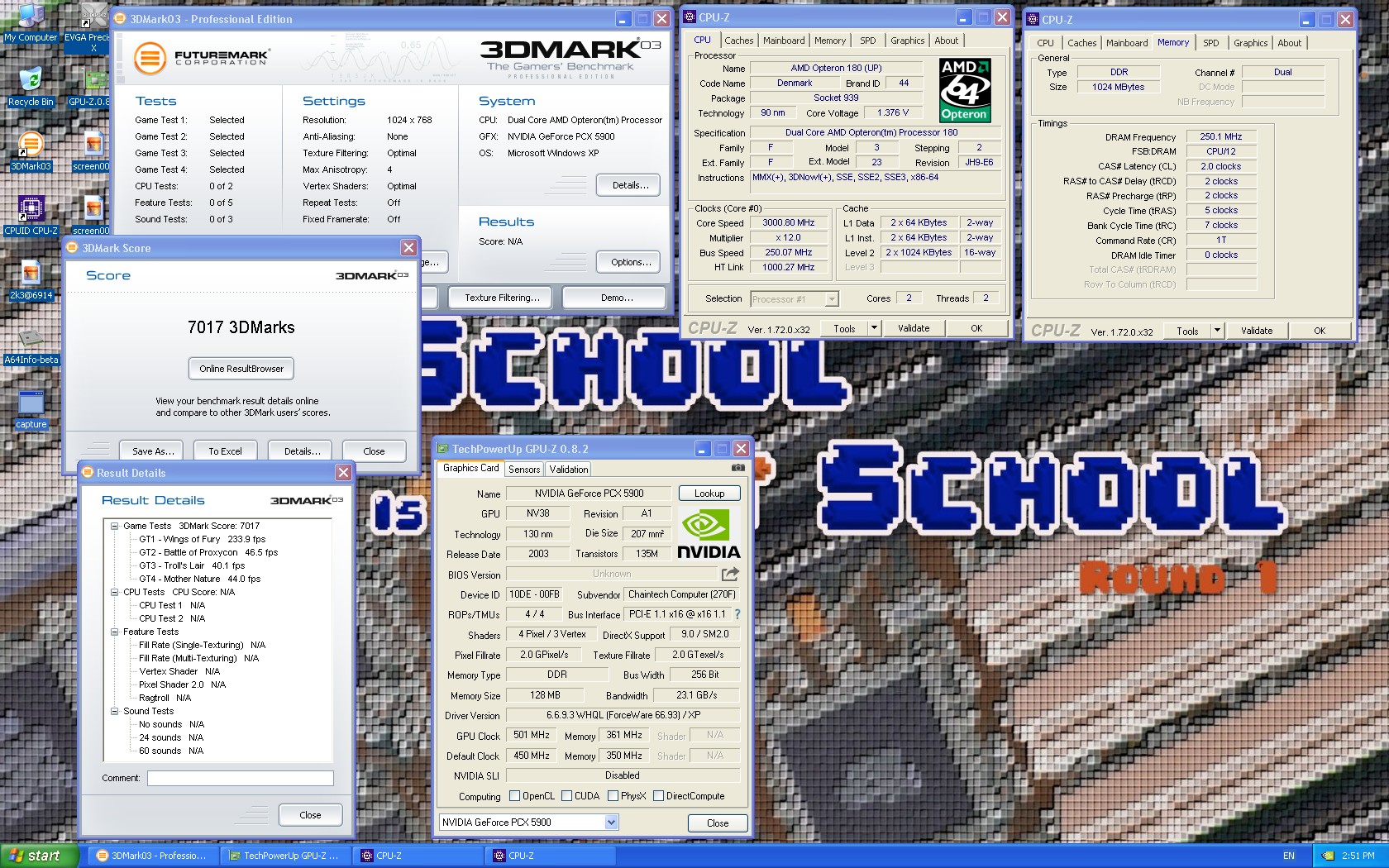Click Close button at GPU-Z bottom
Screen dimensions: 1389x868
click(x=718, y=823)
